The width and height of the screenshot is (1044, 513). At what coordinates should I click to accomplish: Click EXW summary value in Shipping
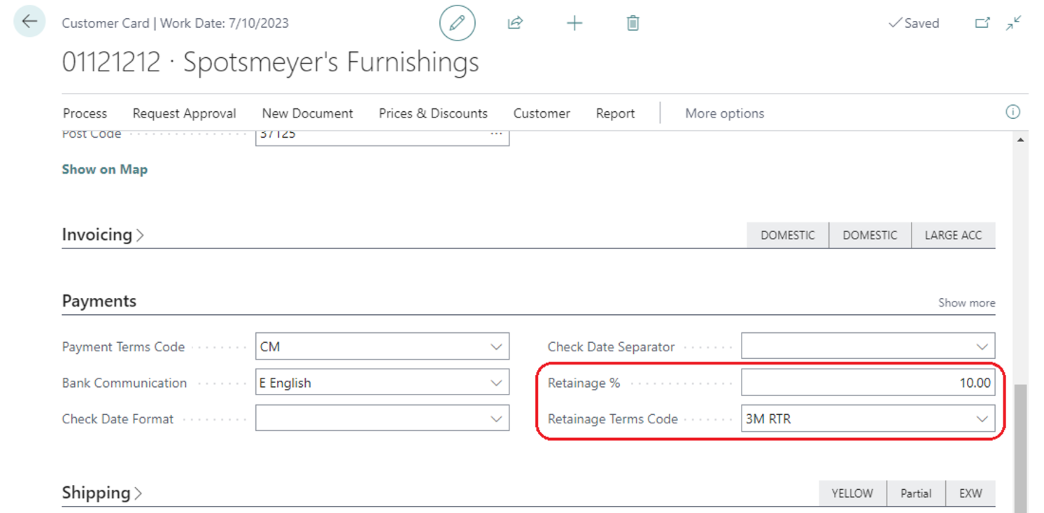[971, 494]
